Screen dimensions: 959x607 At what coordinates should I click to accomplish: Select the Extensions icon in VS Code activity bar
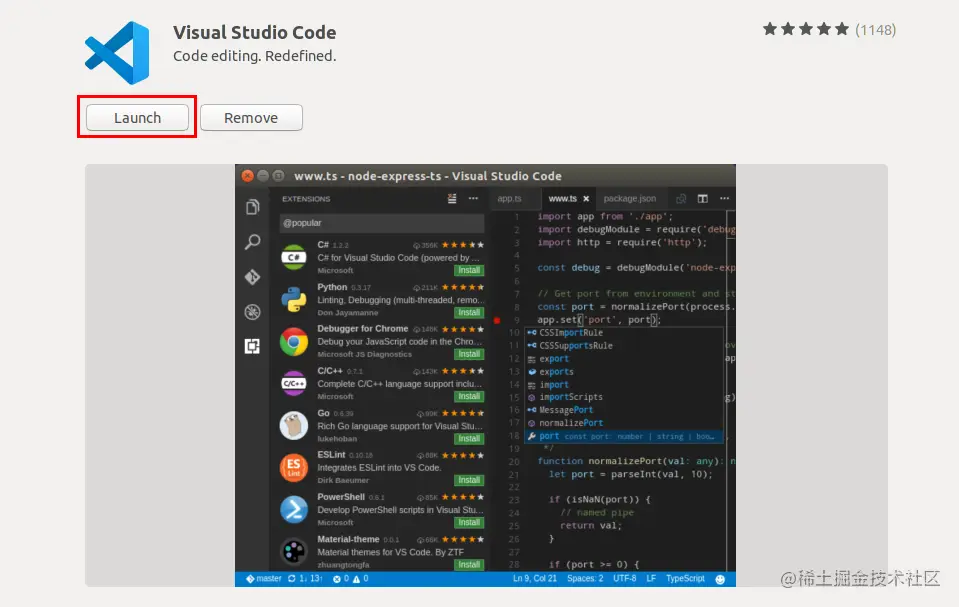click(253, 346)
